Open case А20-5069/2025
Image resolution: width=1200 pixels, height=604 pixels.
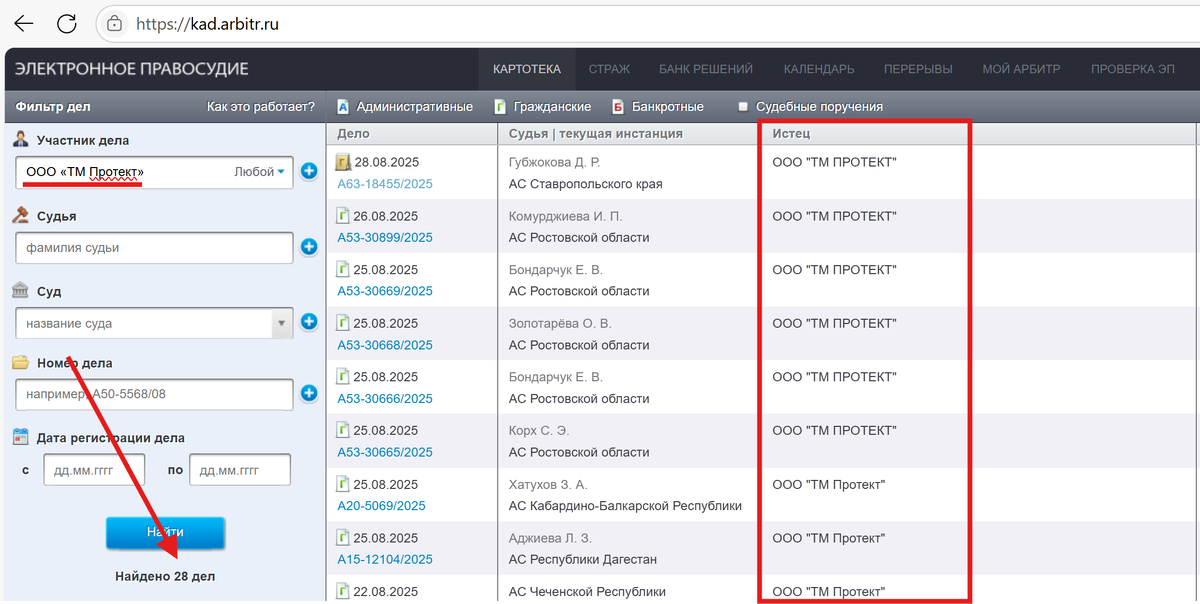tap(381, 506)
